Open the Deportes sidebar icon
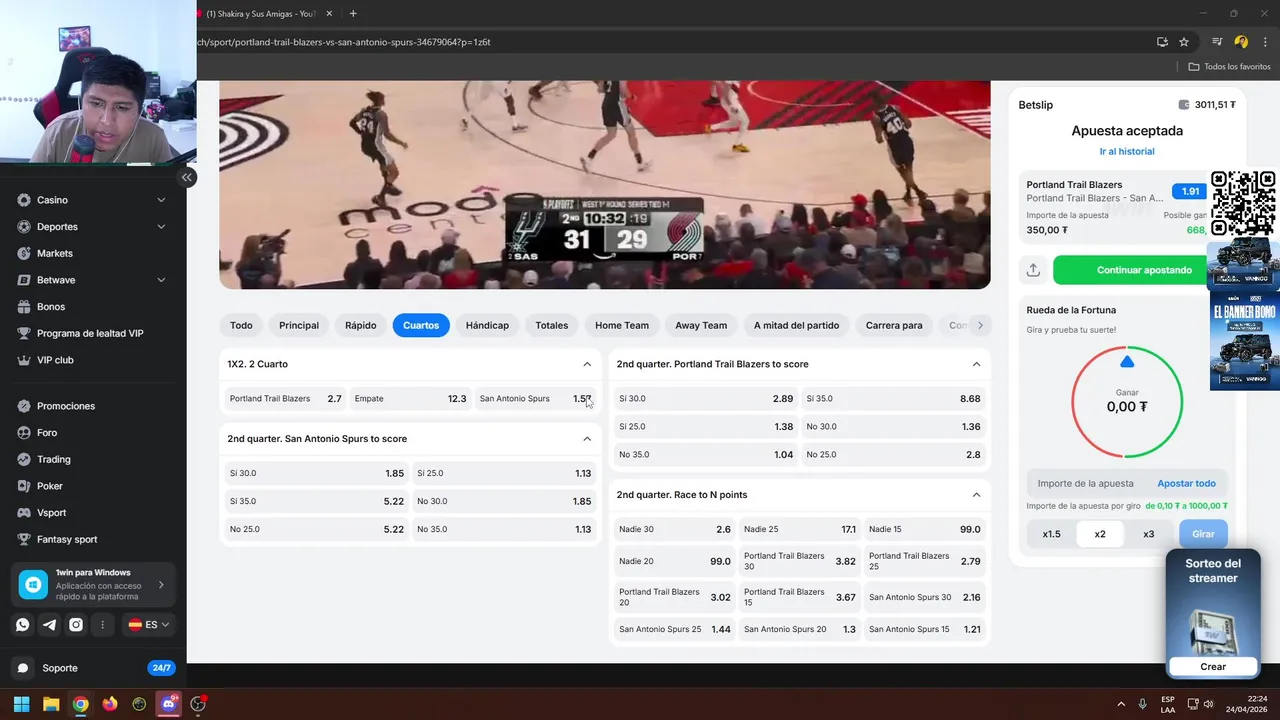Screen dimensions: 1280x720 point(23,227)
